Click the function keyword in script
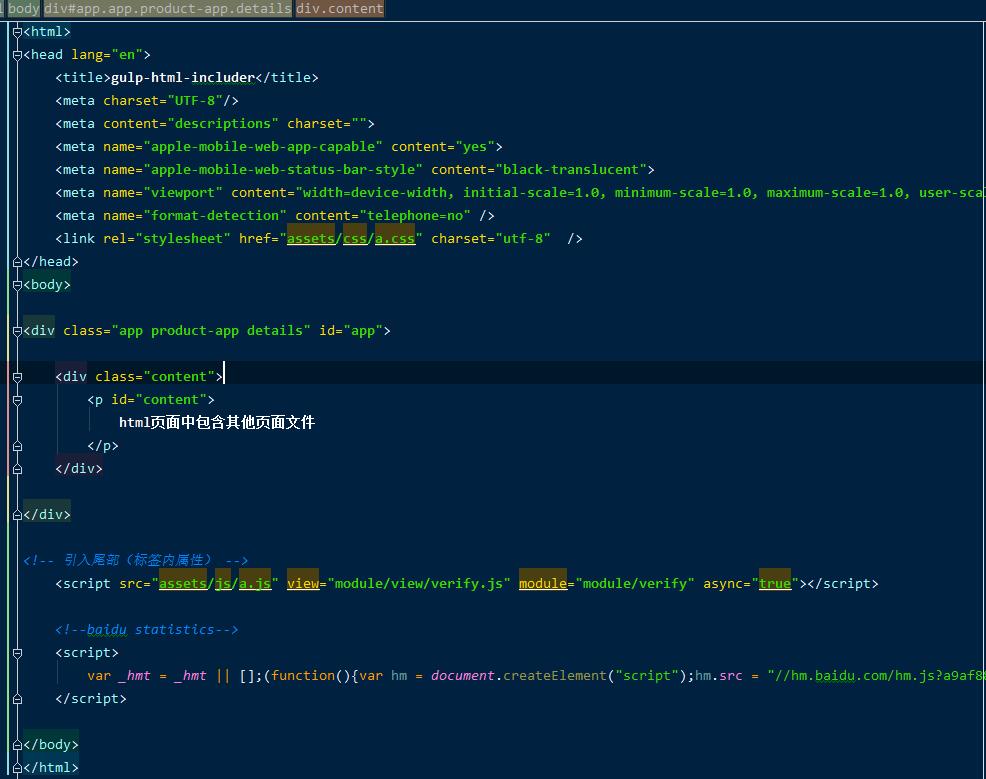Image resolution: width=986 pixels, height=779 pixels. click(x=302, y=675)
